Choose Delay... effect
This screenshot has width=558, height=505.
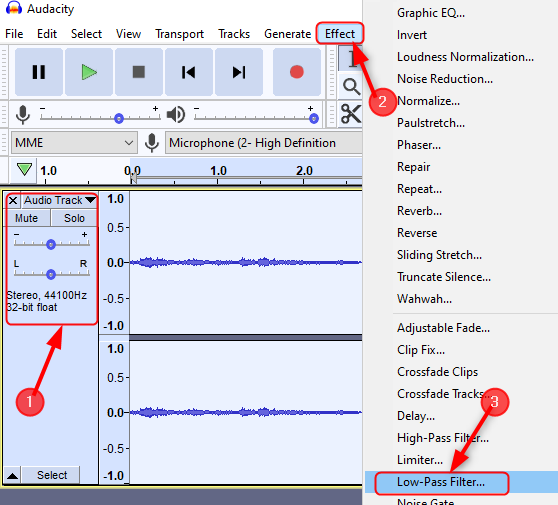click(x=416, y=416)
